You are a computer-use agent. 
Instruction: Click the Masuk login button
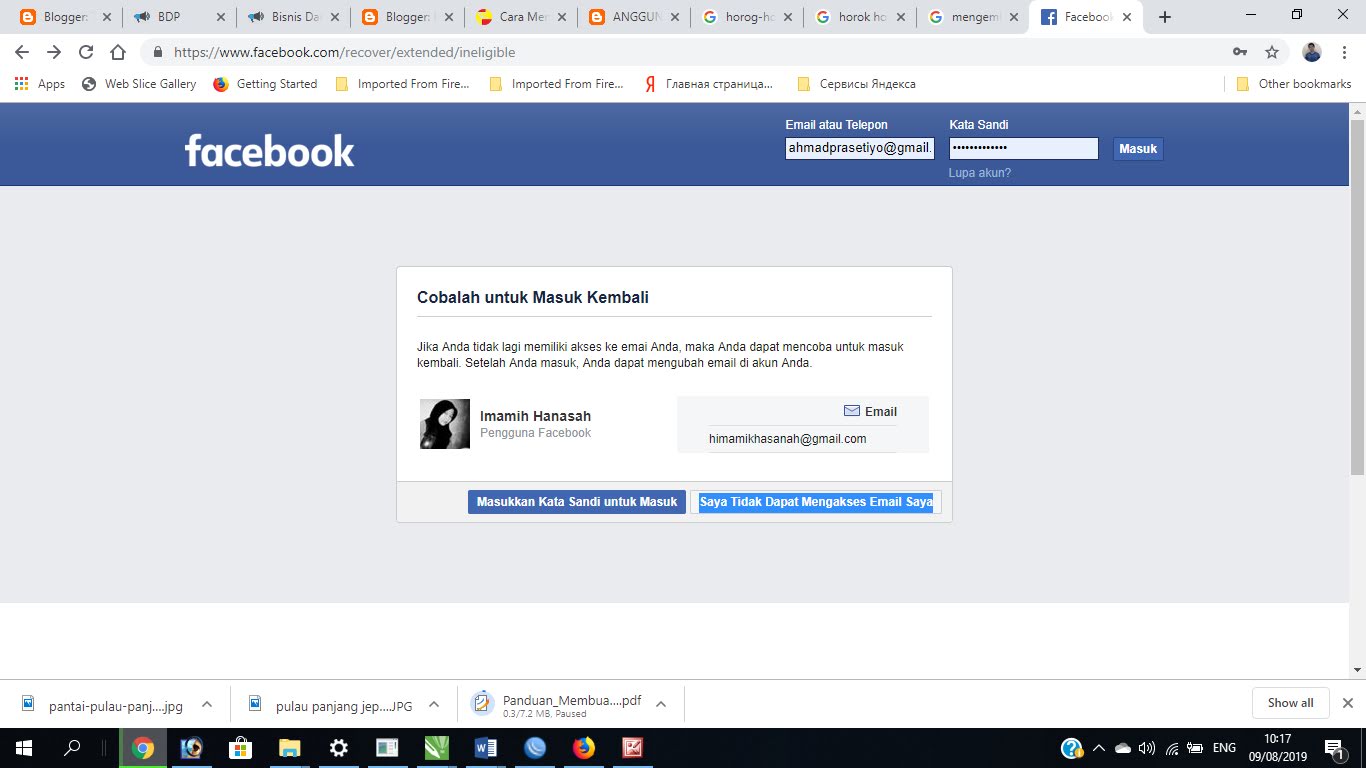coord(1138,149)
